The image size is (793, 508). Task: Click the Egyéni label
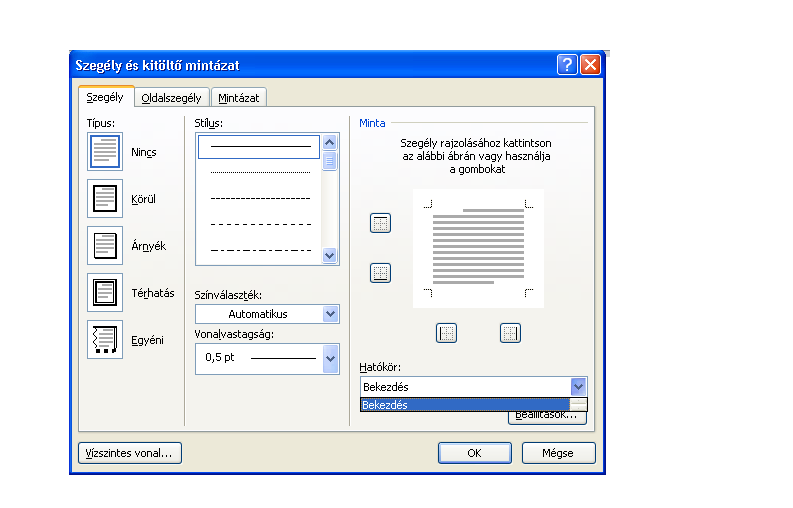(147, 341)
